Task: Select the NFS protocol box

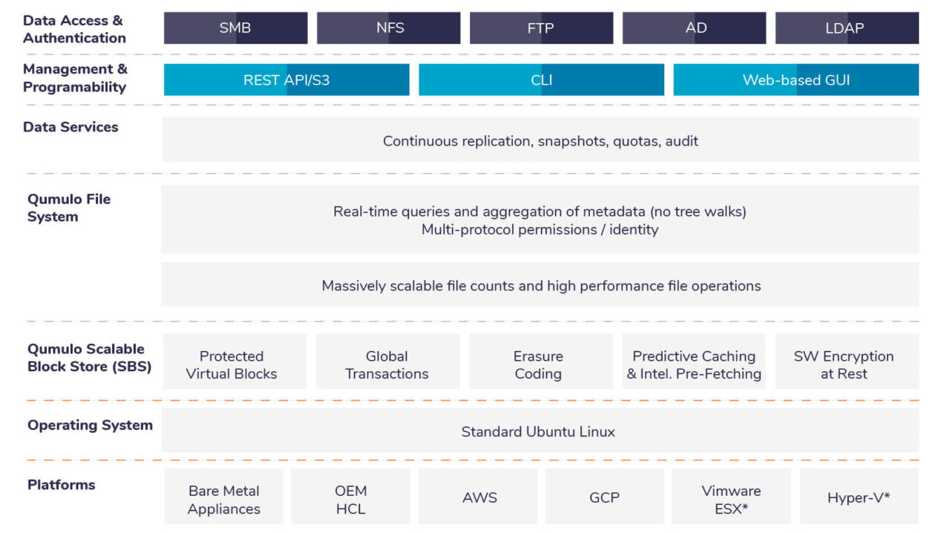Action: (388, 28)
